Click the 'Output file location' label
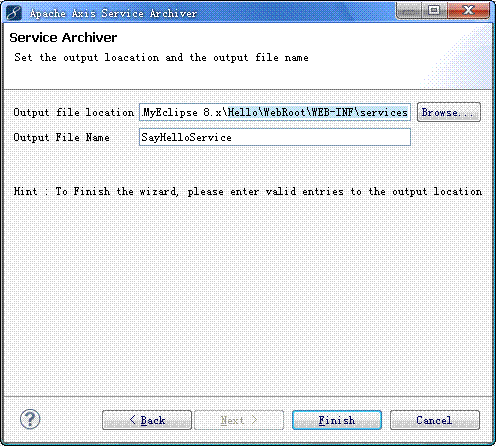This screenshot has height=446, width=496. [73, 112]
